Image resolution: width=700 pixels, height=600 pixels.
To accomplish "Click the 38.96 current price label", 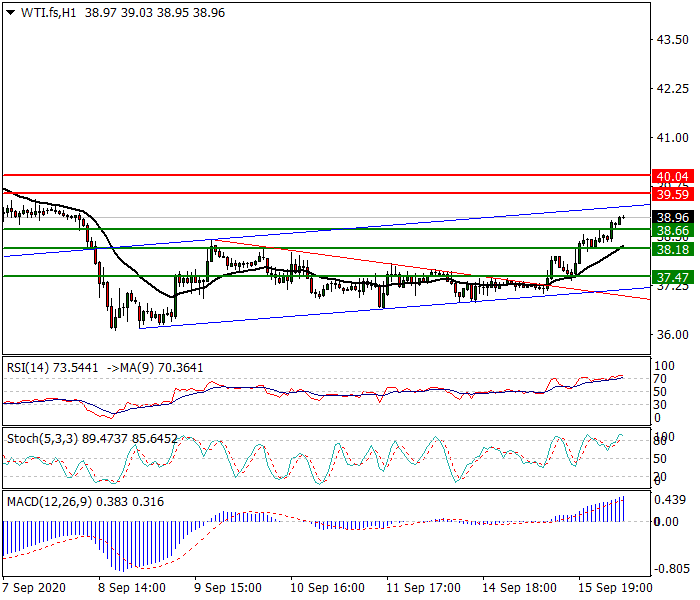I will 673,218.
